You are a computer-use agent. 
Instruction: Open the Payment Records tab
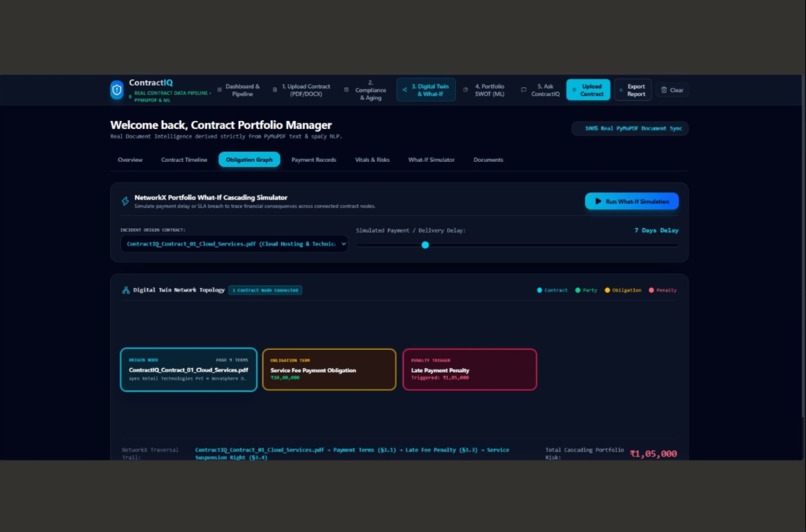tap(314, 160)
